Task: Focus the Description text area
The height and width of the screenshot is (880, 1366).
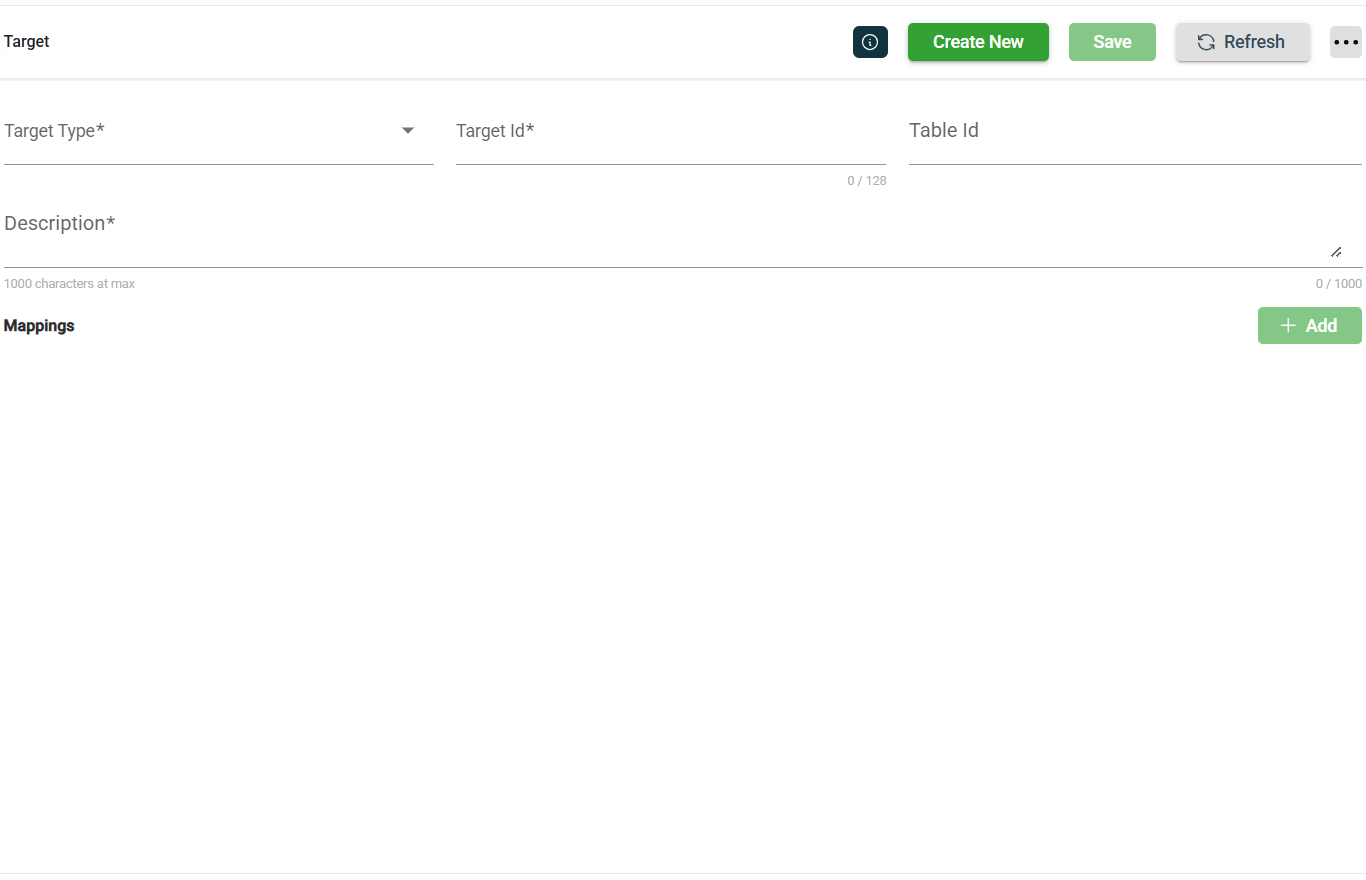Action: (660, 240)
